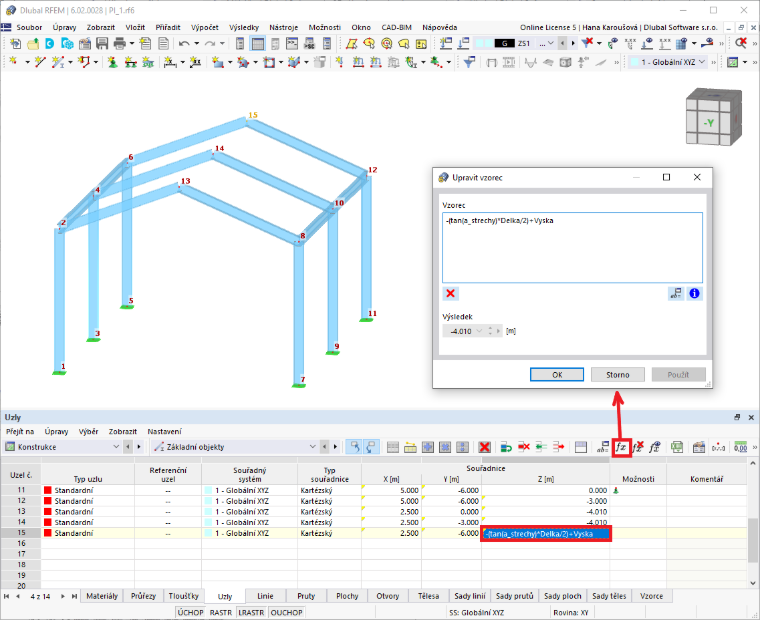Select the new line tool icon
The height and width of the screenshot is (620, 760).
(x=40, y=62)
